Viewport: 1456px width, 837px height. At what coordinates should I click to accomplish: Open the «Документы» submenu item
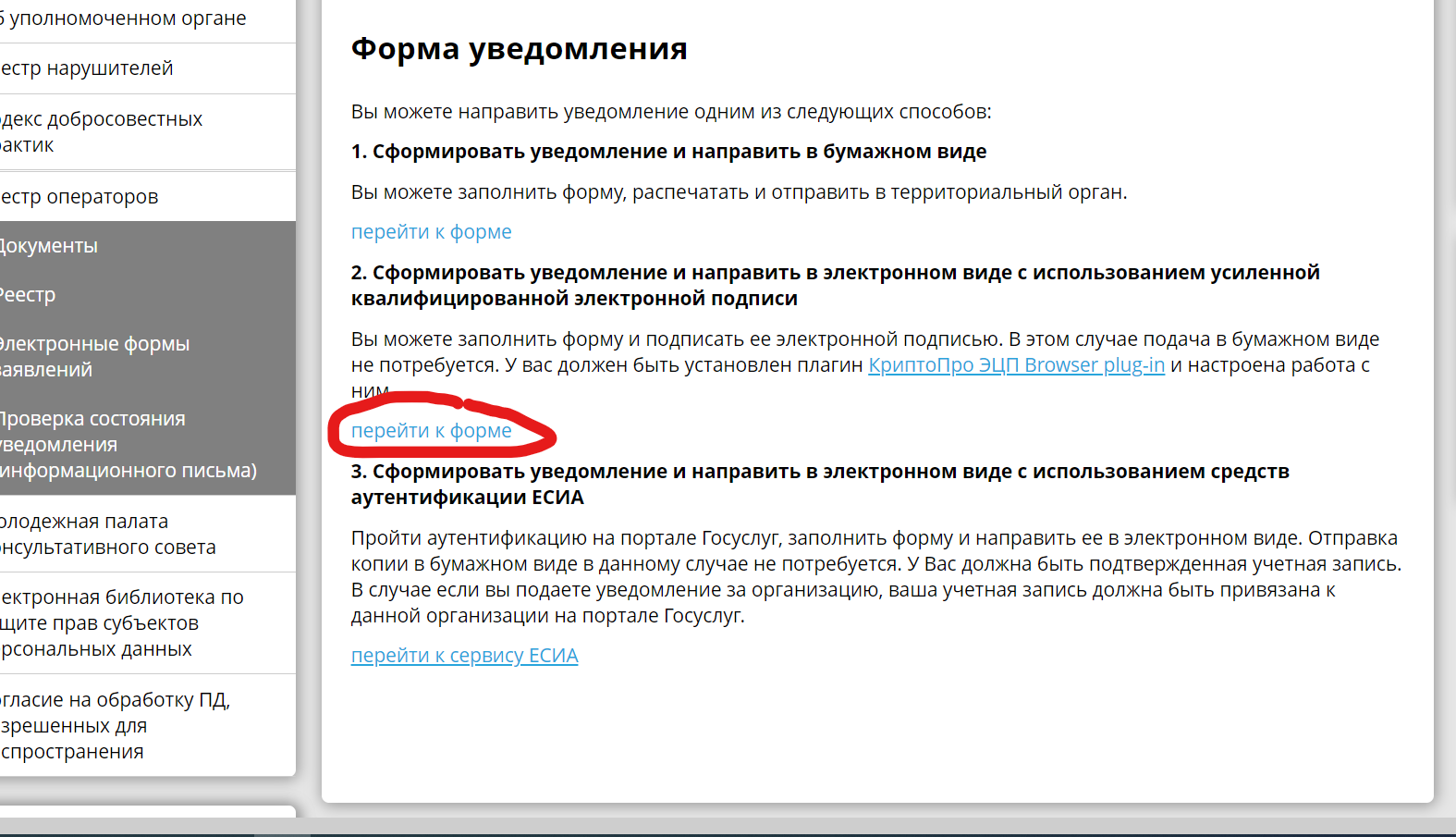[50, 246]
